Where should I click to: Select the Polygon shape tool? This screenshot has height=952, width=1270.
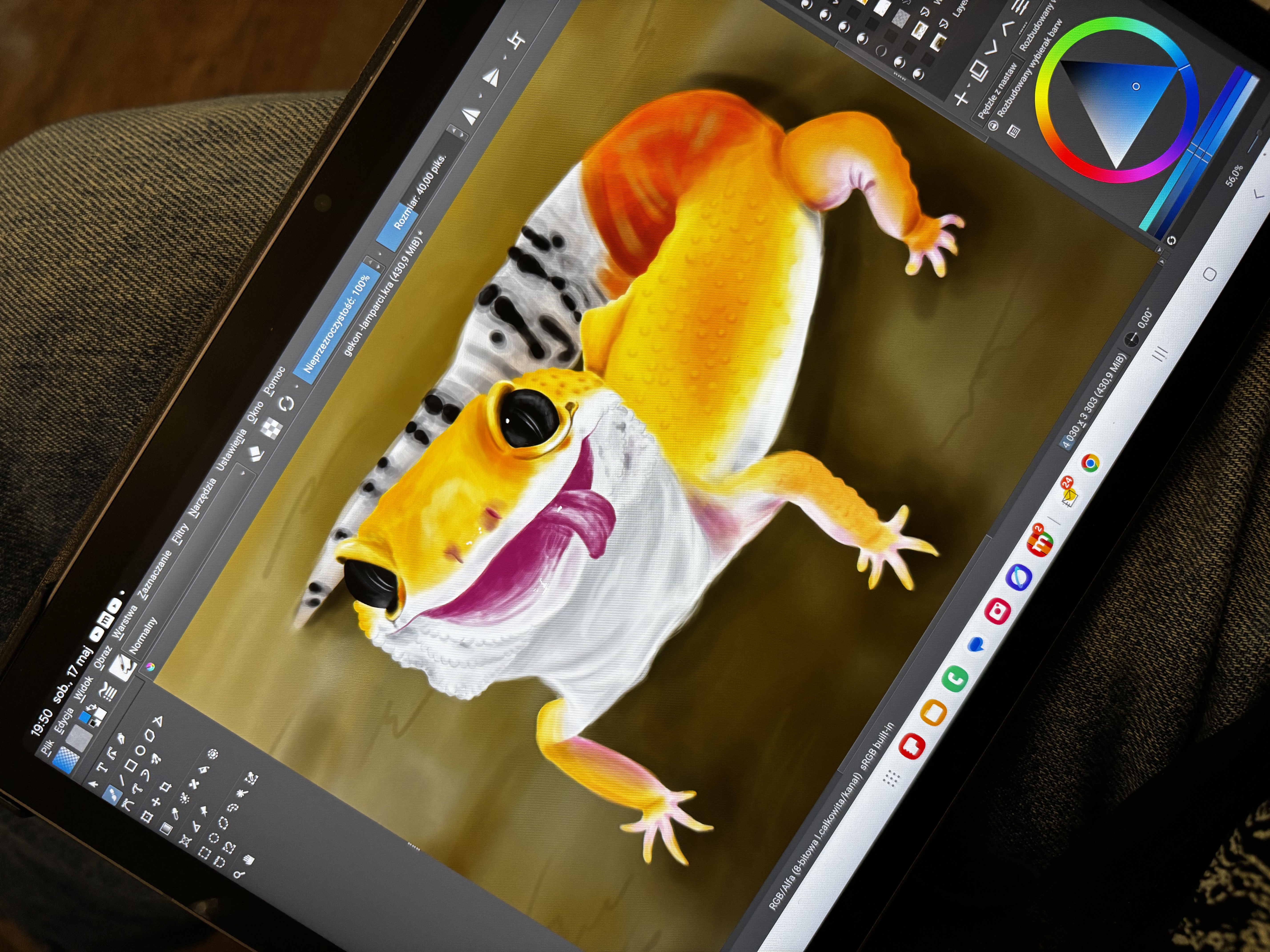tap(150, 736)
